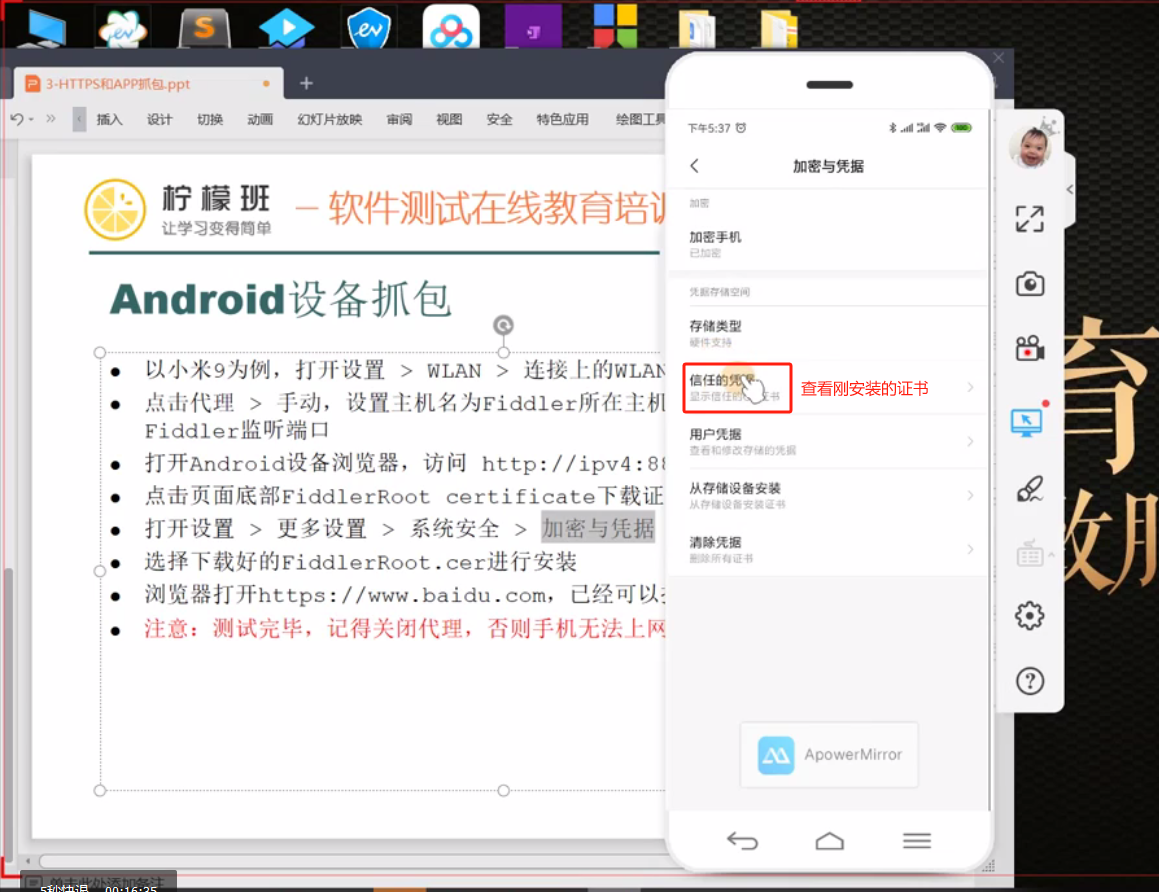Screen dimensions: 1159x892
Task: Click the This PC desktop icon
Action: [x=44, y=27]
